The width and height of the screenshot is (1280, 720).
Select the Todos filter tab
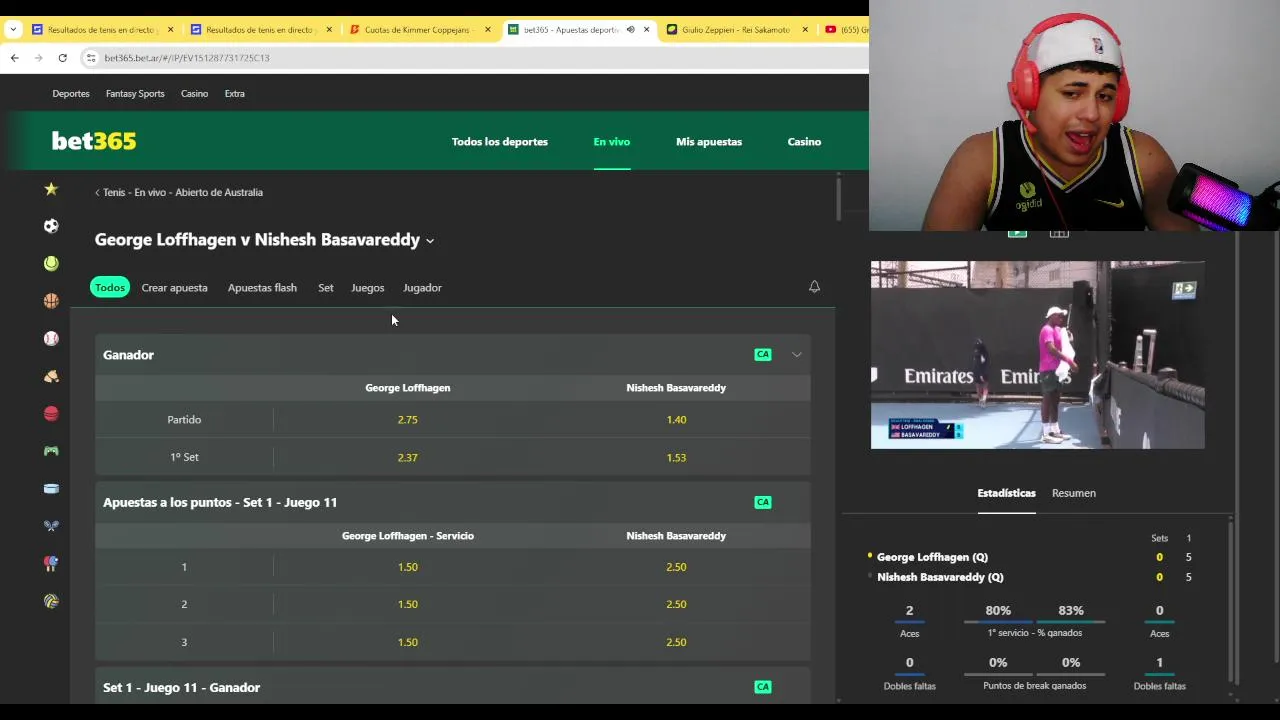pyautogui.click(x=110, y=287)
